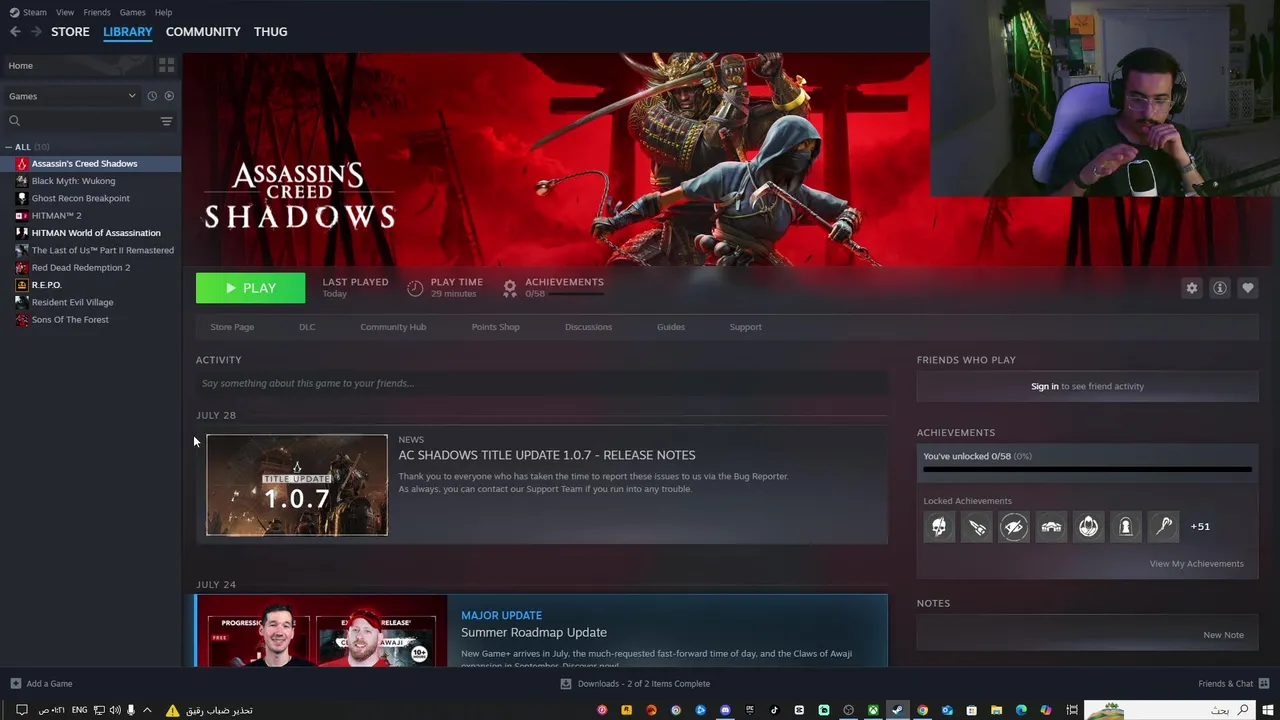Open the Help menu
The height and width of the screenshot is (720, 1280).
164,12
